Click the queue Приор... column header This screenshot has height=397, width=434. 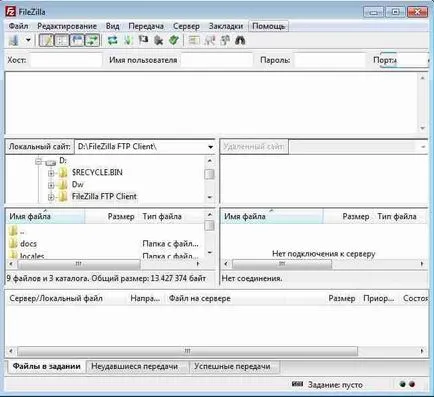point(379,298)
